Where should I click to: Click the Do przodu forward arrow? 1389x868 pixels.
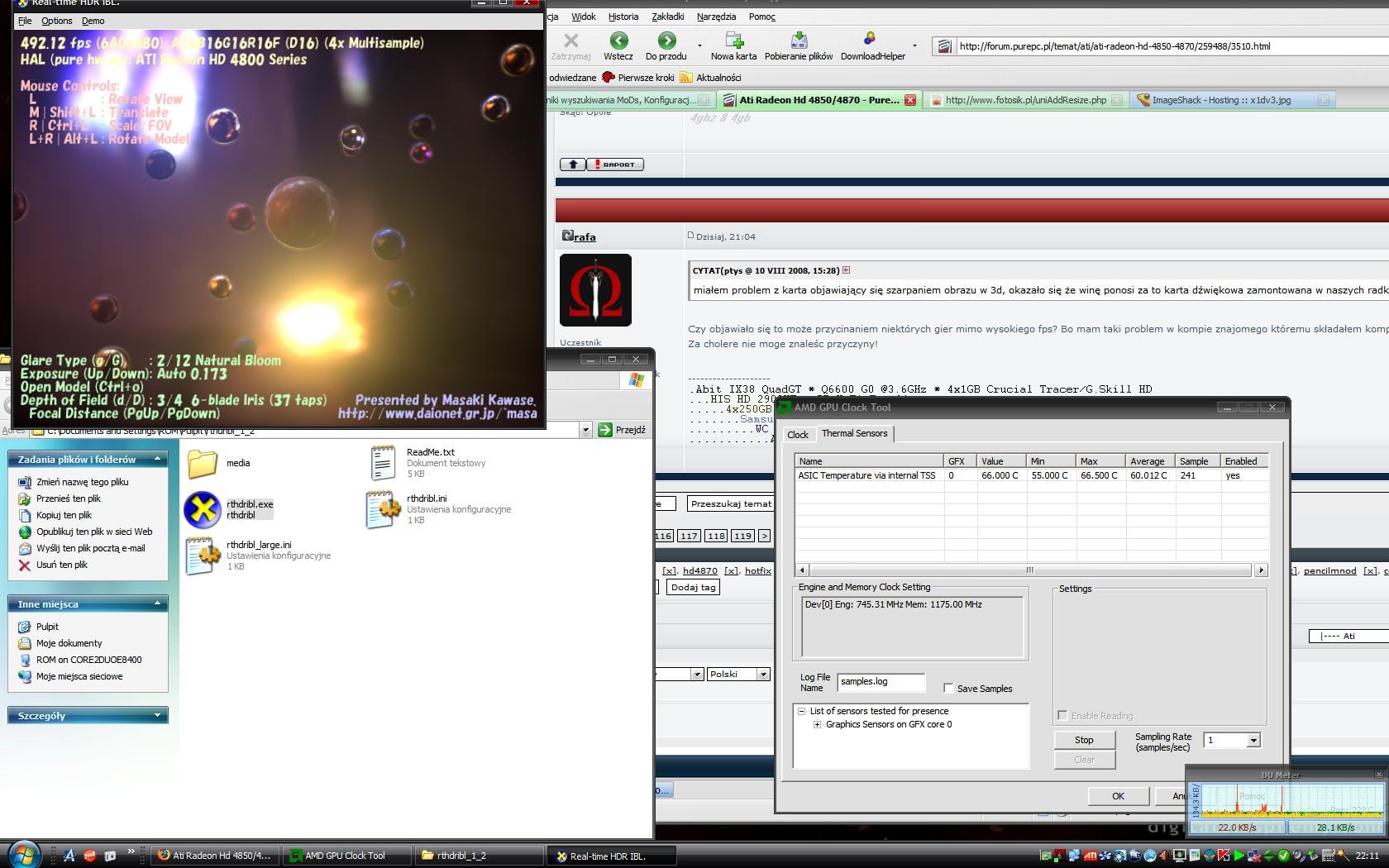tap(666, 40)
